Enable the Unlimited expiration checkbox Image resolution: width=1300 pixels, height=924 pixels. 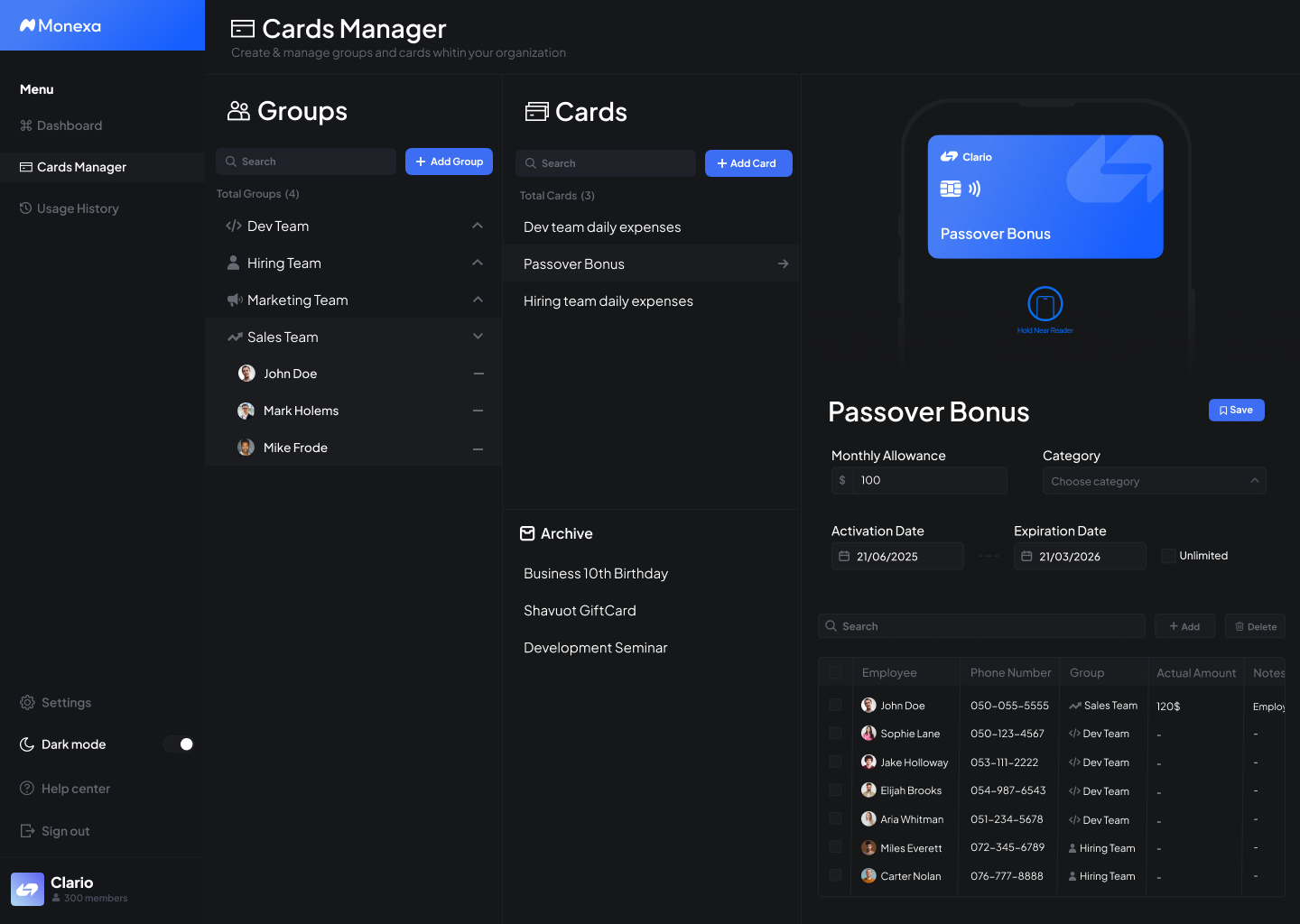(1168, 556)
